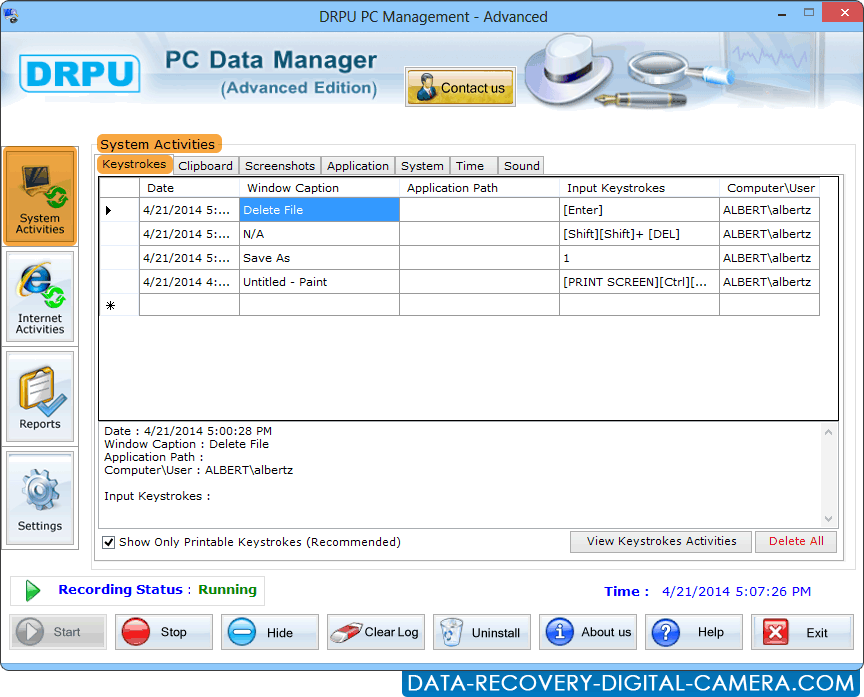Image resolution: width=864 pixels, height=697 pixels.
Task: Open Help with question mark button
Action: (x=694, y=632)
